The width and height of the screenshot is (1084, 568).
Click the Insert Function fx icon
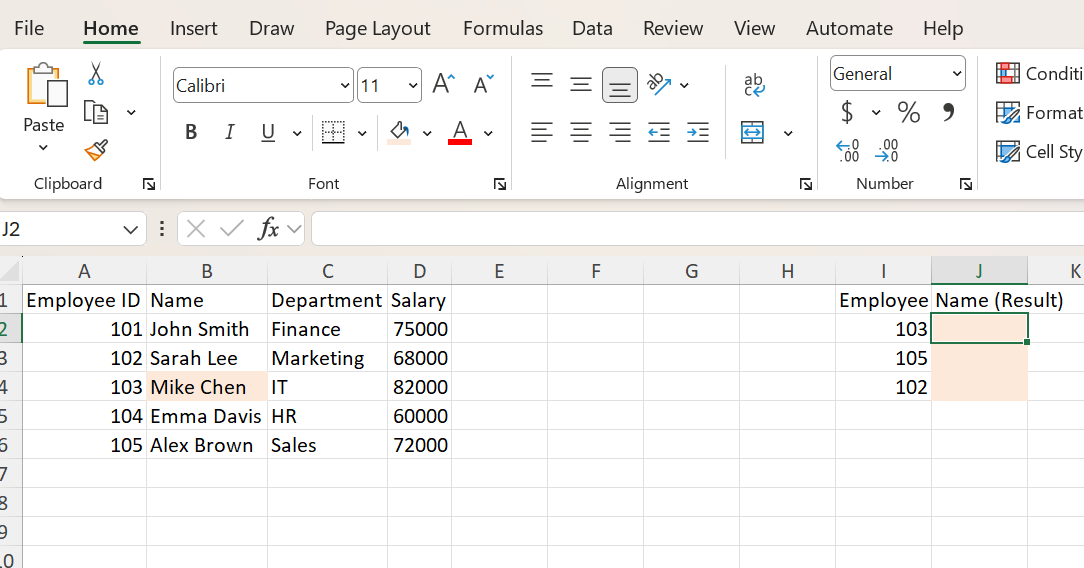point(268,228)
